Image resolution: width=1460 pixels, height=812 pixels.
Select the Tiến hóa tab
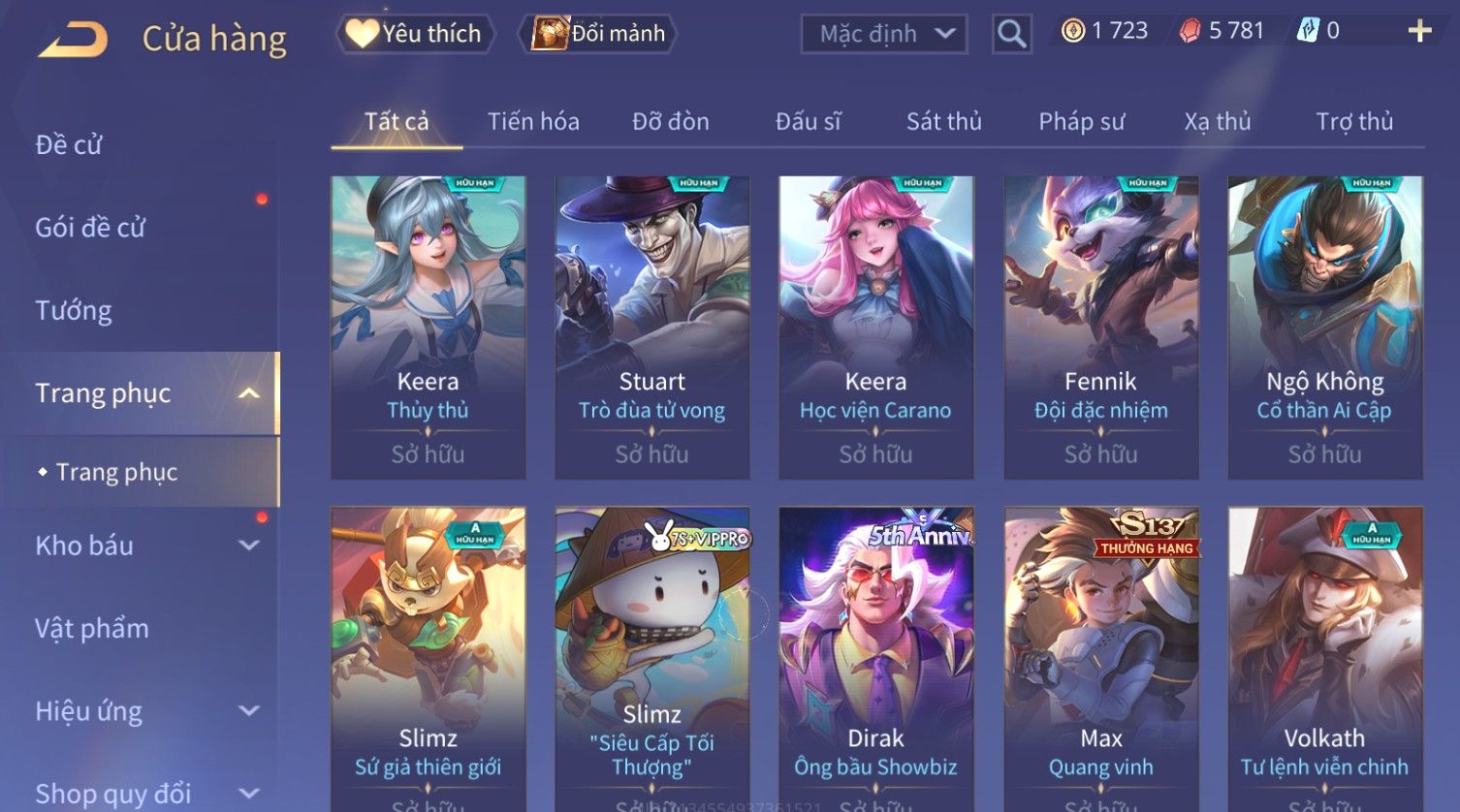533,122
